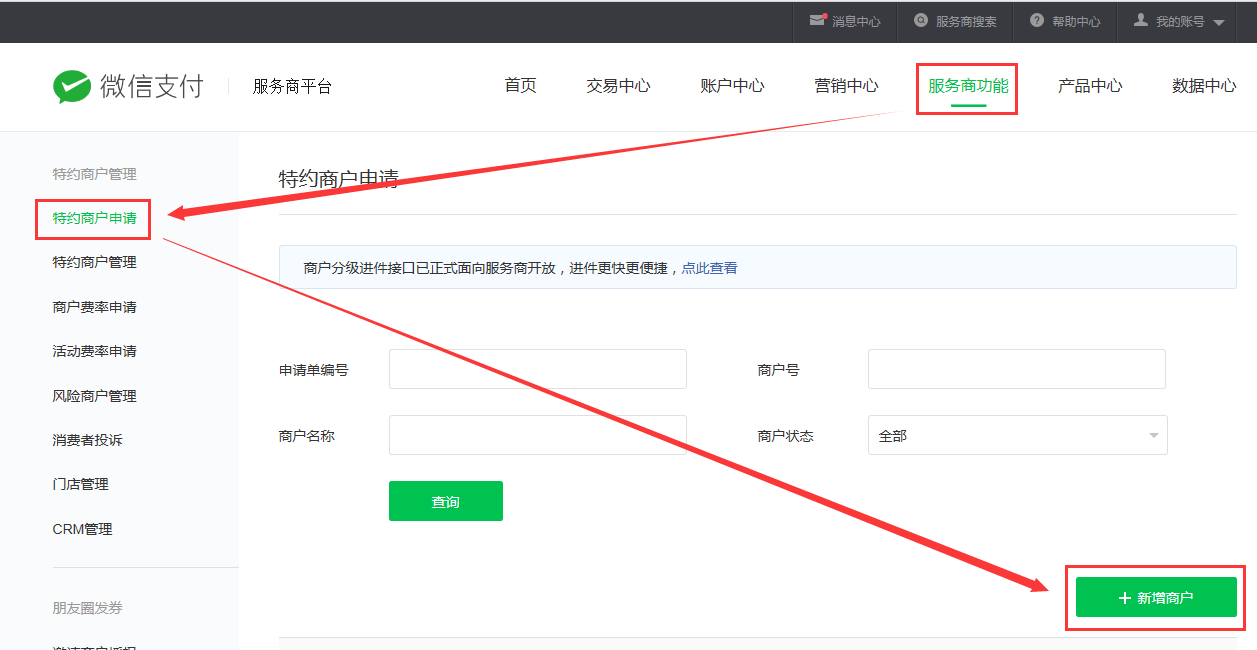Follow the 点此查看 link
The image size is (1257, 650).
pos(709,268)
